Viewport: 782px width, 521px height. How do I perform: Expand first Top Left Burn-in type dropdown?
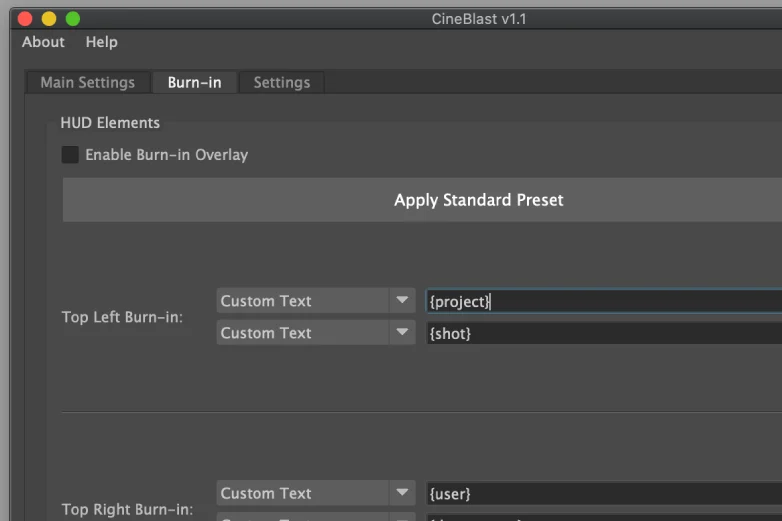315,301
